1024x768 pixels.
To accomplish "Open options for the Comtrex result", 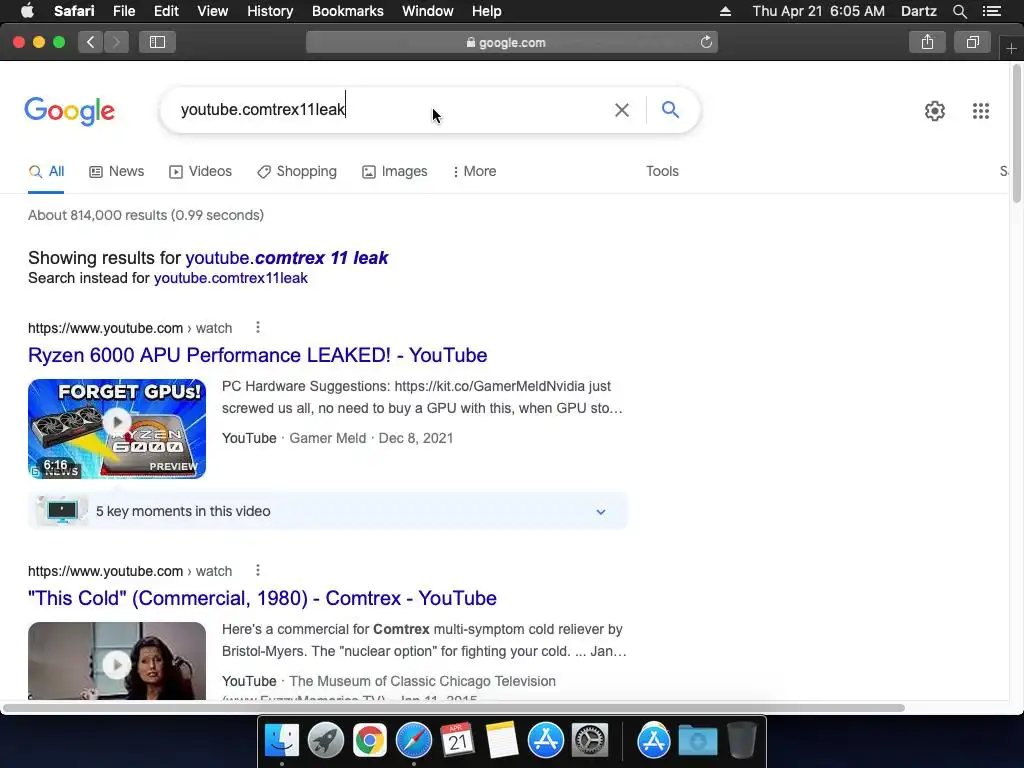I will click(x=258, y=570).
